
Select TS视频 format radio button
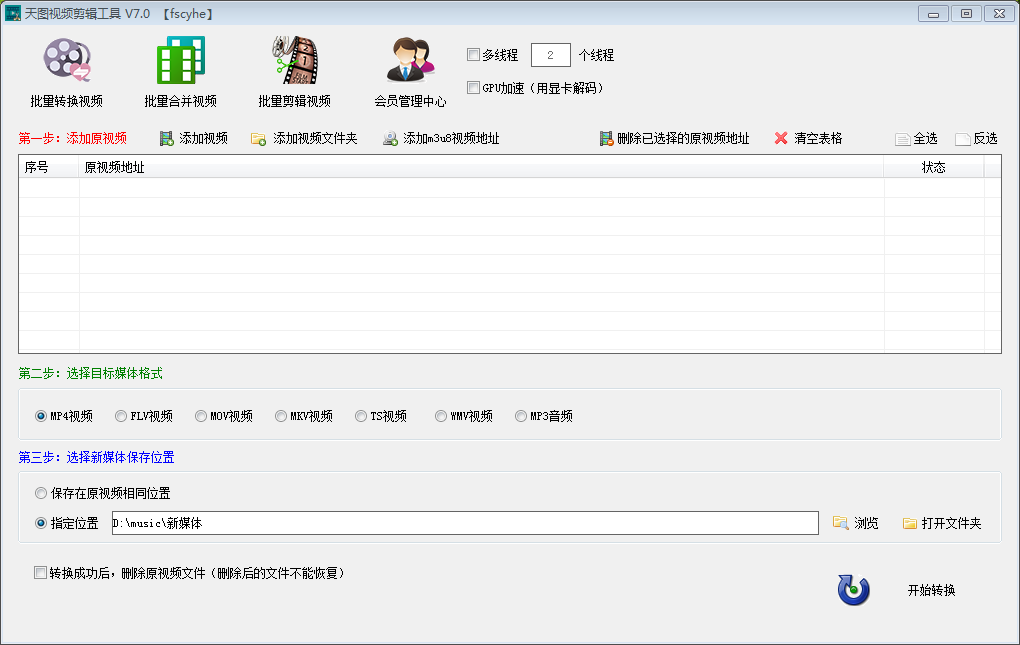(361, 416)
